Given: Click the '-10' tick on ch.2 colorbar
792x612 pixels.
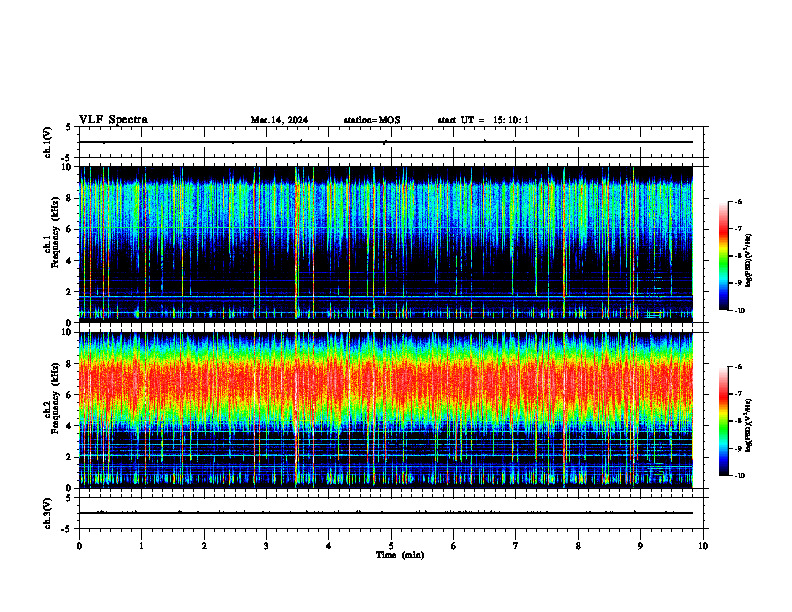Looking at the screenshot, I should click(x=739, y=476).
